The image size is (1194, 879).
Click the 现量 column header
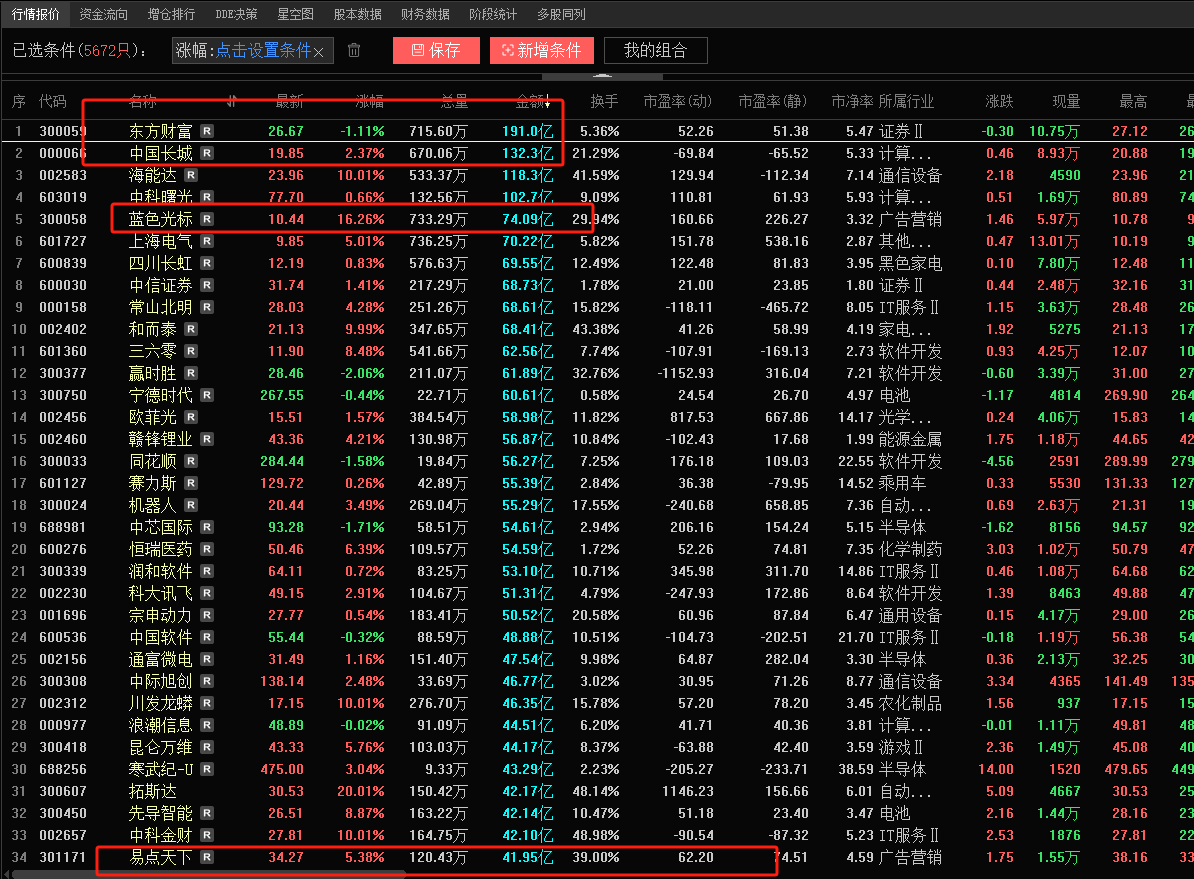pos(1066,101)
